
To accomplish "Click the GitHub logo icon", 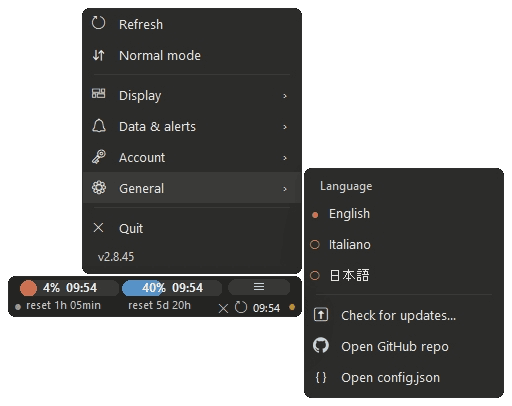I will [x=321, y=346].
